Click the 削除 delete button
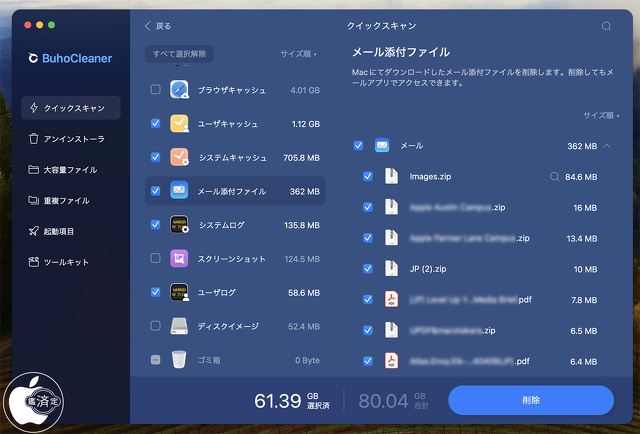The image size is (640, 434). pyautogui.click(x=531, y=400)
